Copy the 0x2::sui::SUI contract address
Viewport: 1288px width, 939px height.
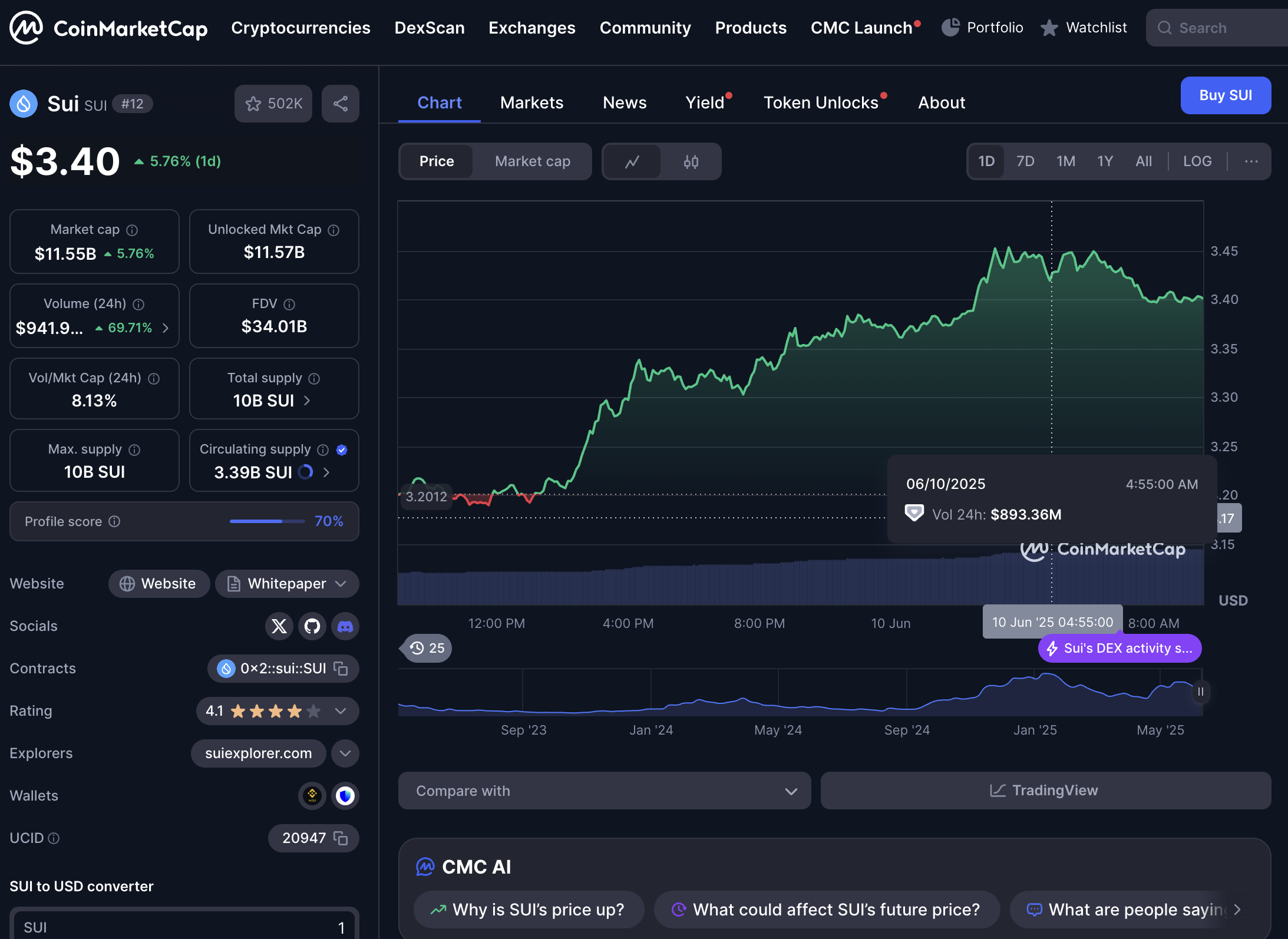point(341,669)
